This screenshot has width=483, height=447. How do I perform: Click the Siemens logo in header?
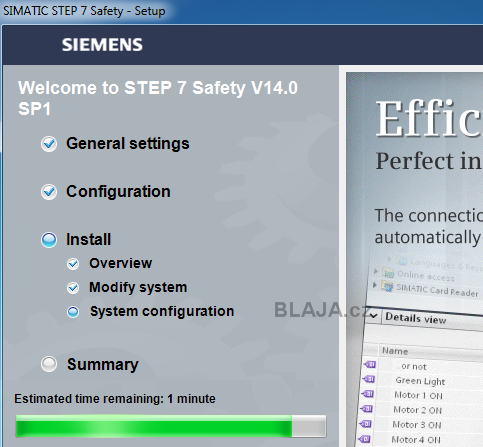(102, 45)
